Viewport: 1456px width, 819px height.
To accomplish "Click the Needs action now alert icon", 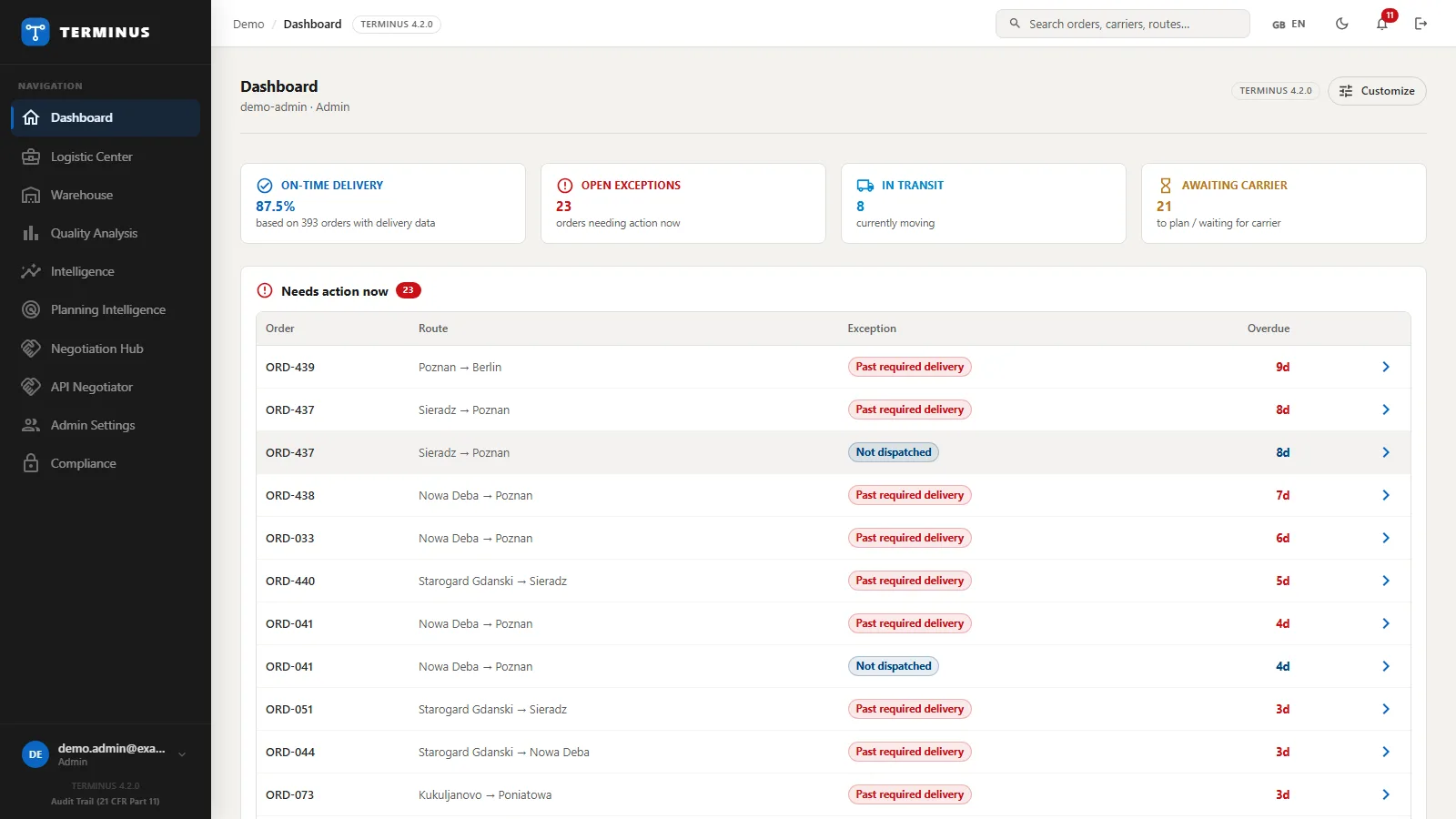I will [x=265, y=290].
